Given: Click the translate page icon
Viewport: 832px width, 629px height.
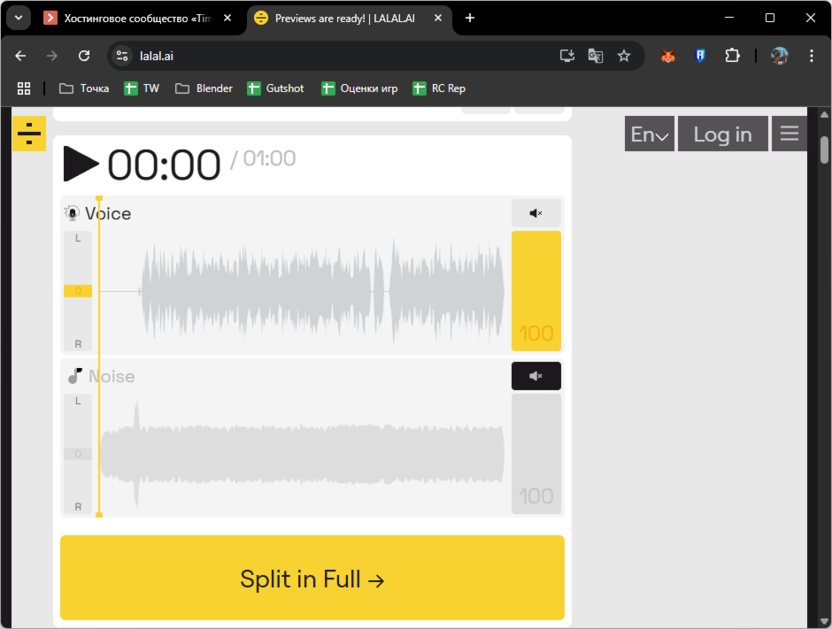Looking at the screenshot, I should coord(596,56).
